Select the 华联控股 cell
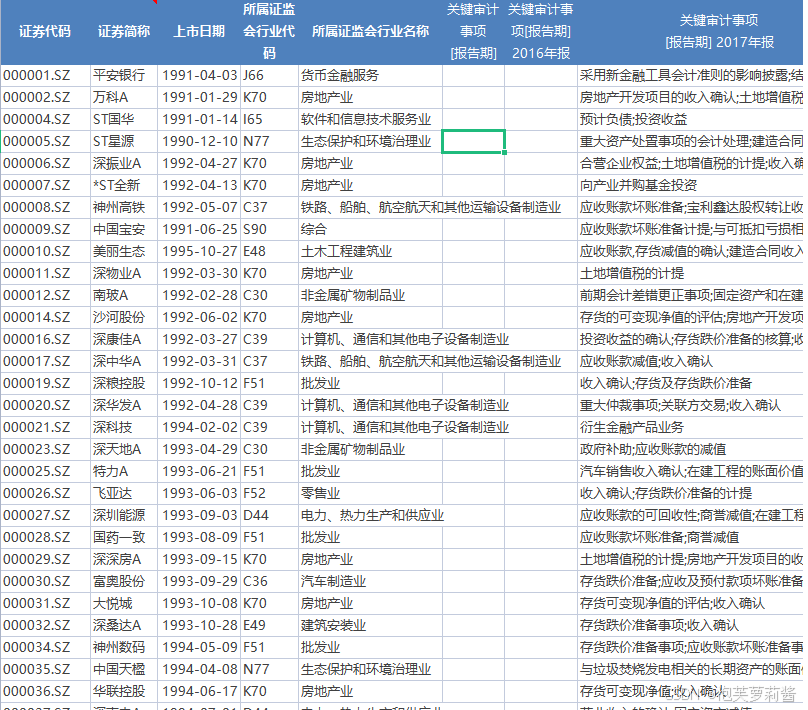 [x=124, y=691]
